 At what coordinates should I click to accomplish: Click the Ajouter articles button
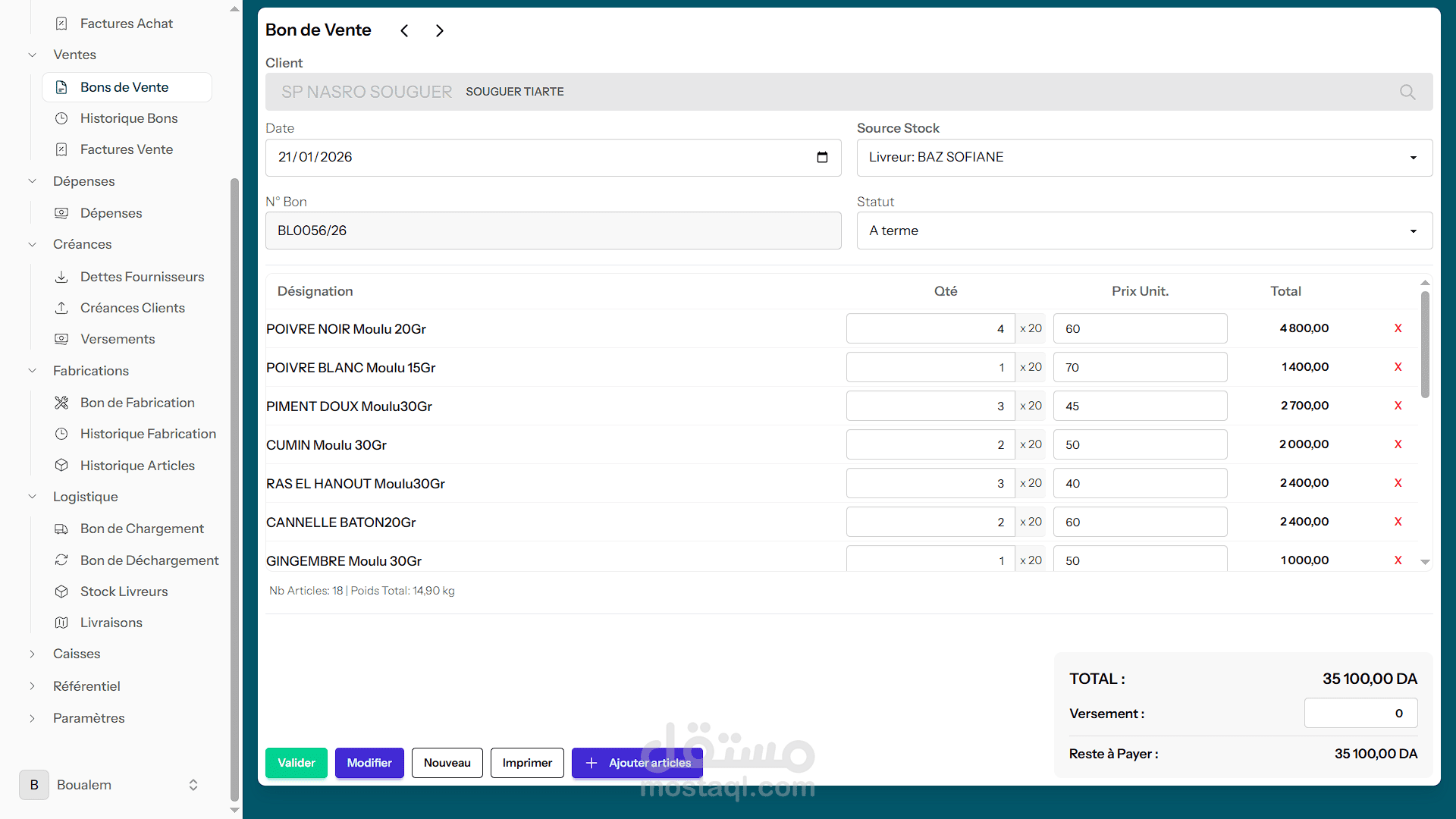637,763
